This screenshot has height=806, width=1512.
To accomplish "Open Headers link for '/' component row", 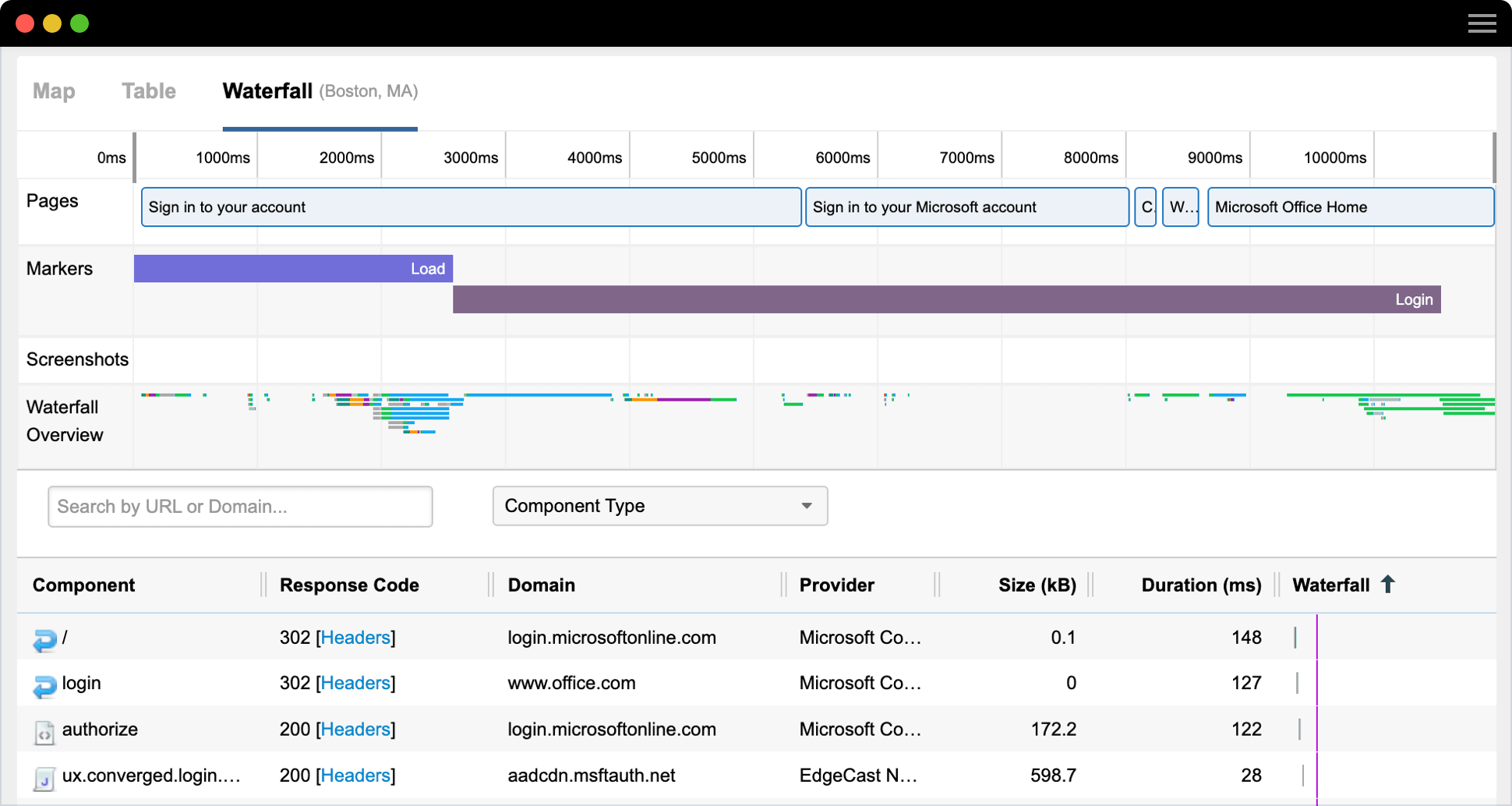I will coord(355,638).
